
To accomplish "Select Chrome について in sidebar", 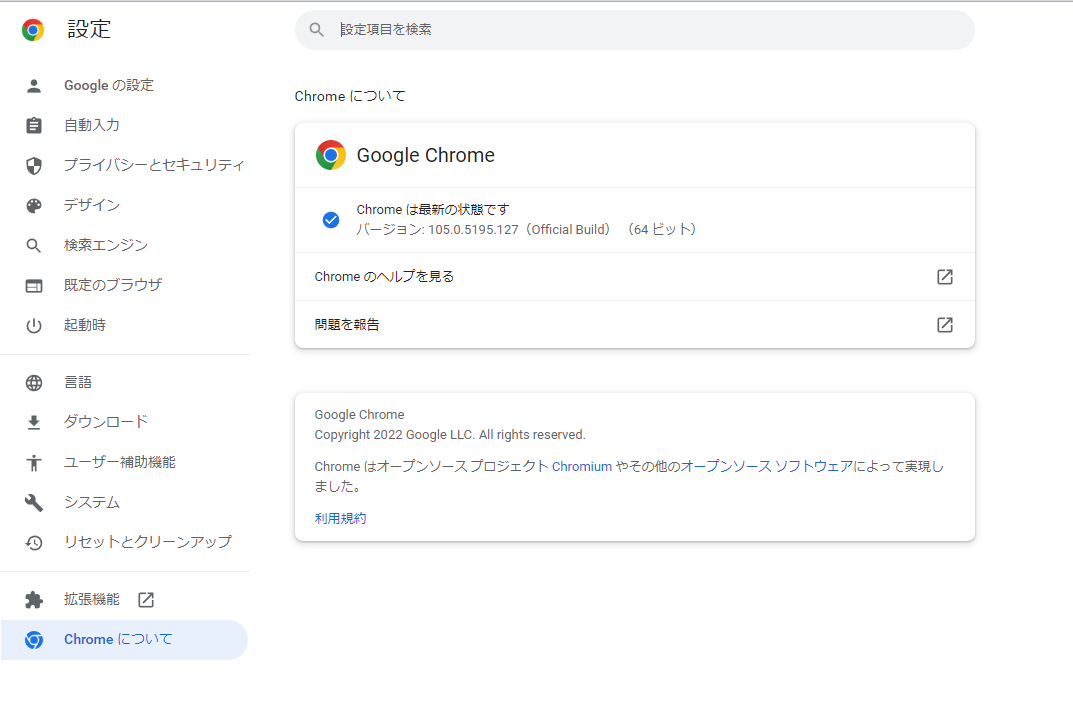I will click(x=125, y=640).
